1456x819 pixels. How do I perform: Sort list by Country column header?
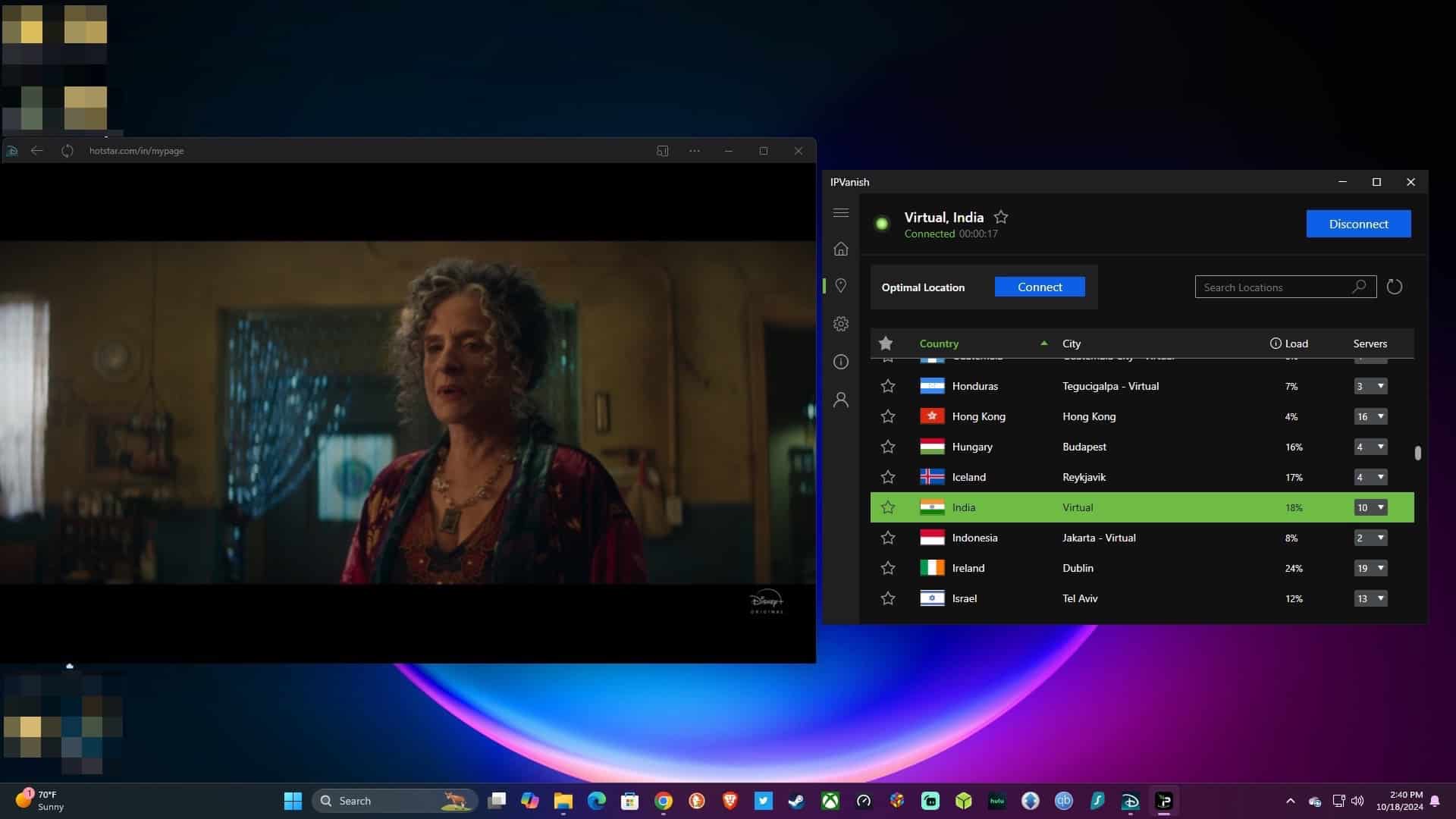point(939,344)
